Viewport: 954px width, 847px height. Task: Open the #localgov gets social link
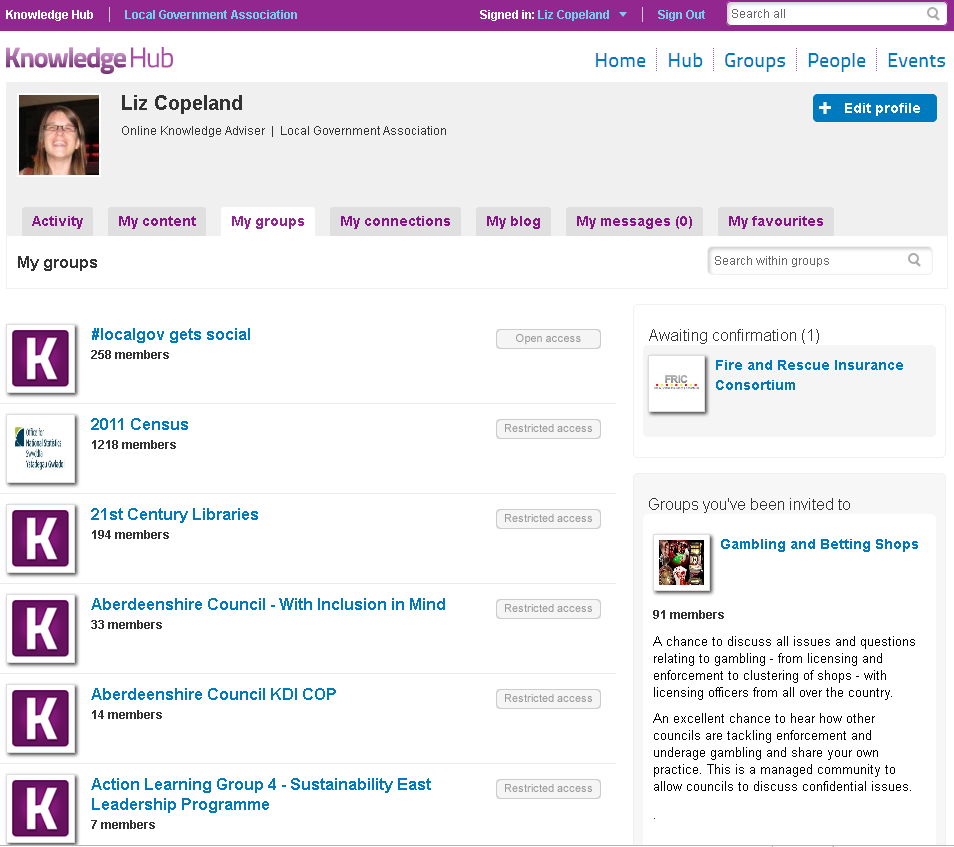[x=170, y=334]
